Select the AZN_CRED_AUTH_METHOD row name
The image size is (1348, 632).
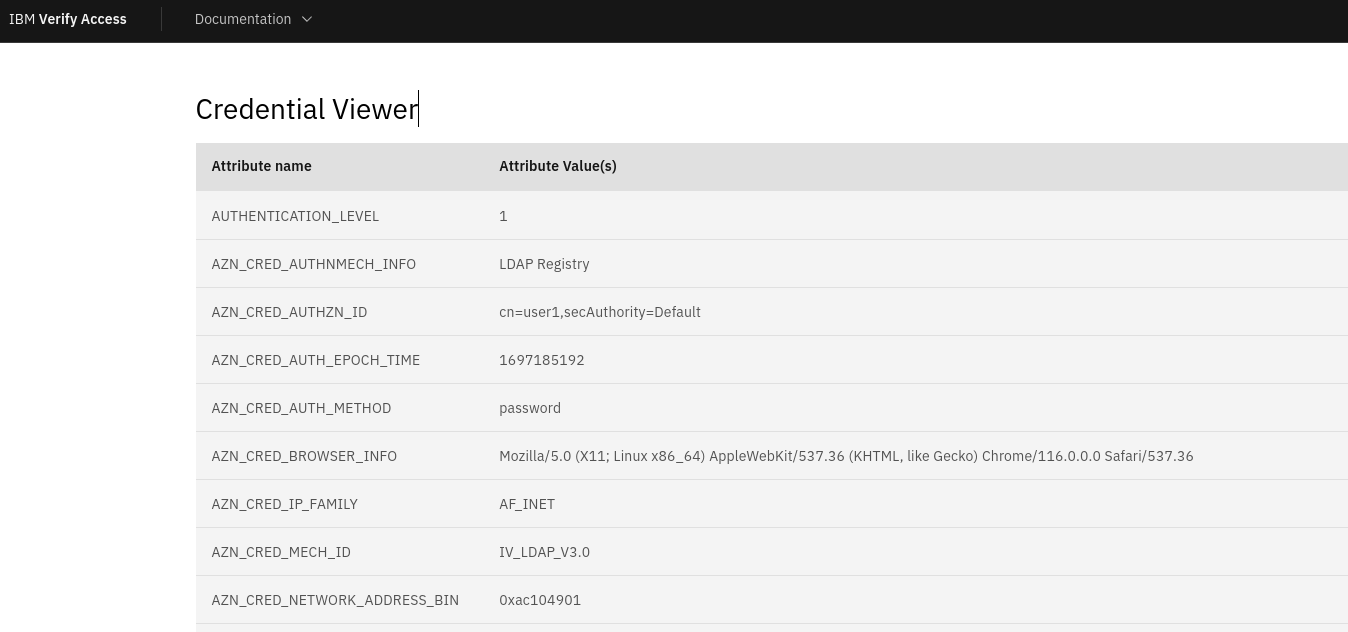click(x=301, y=408)
